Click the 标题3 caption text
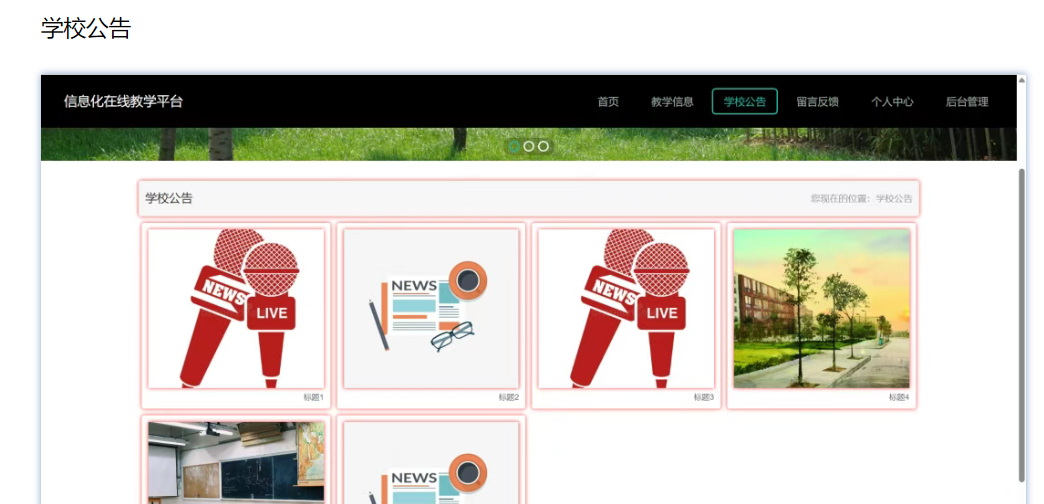 [704, 397]
